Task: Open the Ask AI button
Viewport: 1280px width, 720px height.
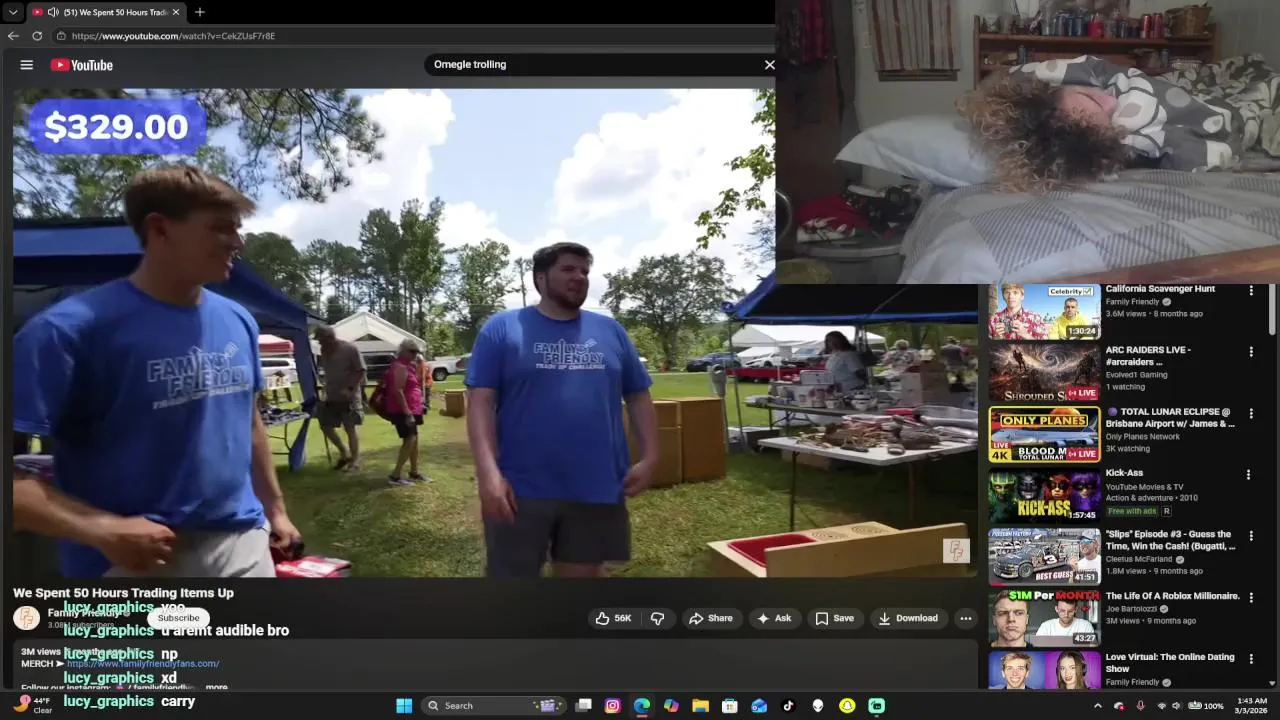Action: [x=774, y=618]
